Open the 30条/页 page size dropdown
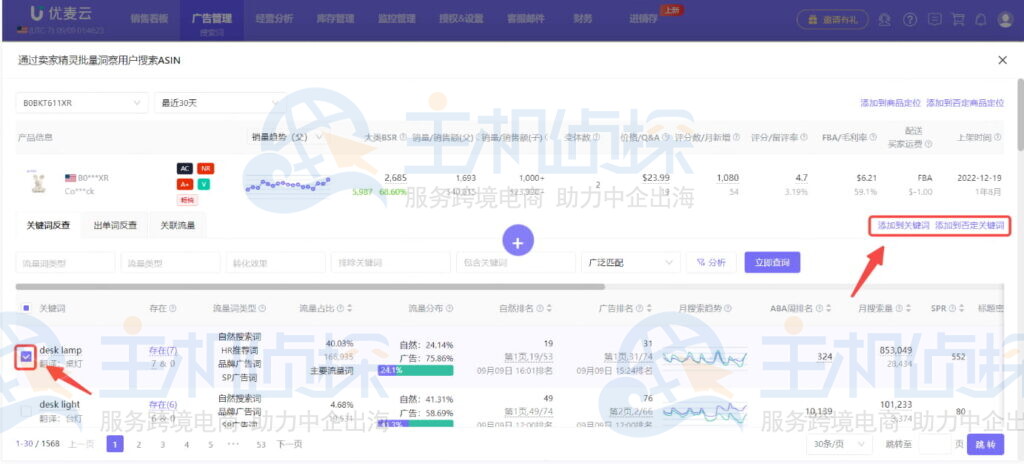Image resolution: width=1024 pixels, height=464 pixels. click(x=839, y=444)
